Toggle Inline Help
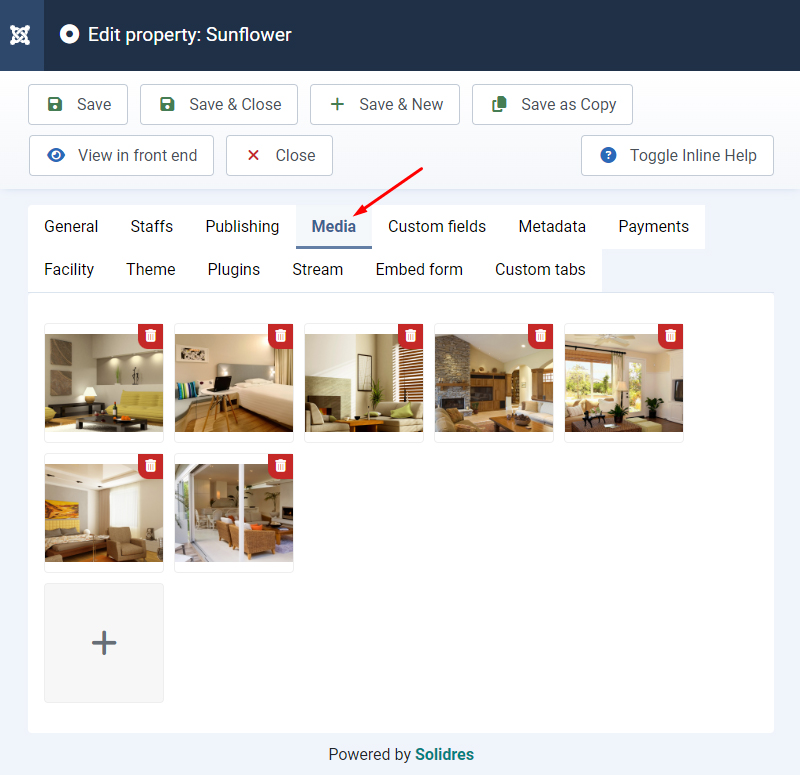The height and width of the screenshot is (775, 800). pyautogui.click(x=677, y=155)
